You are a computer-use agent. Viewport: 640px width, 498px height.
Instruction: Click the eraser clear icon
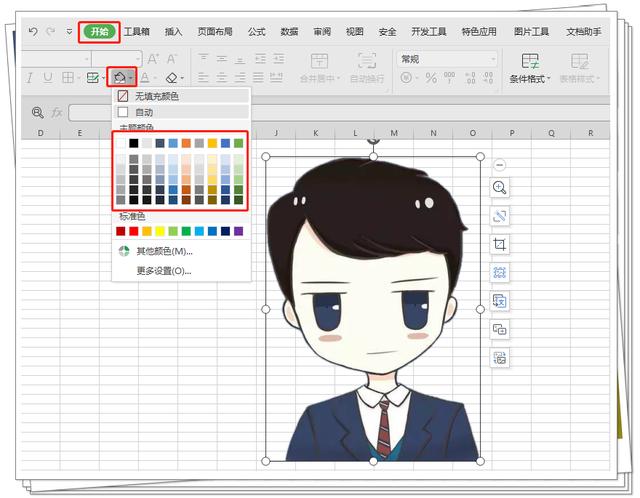(172, 78)
